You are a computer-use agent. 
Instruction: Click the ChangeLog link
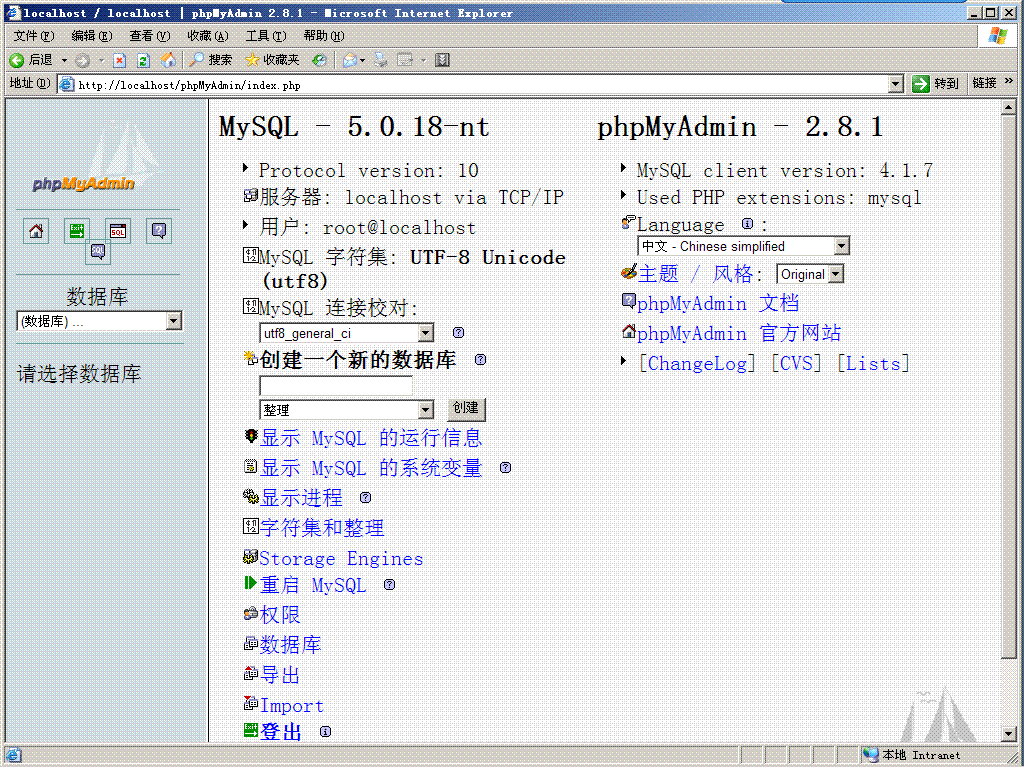(697, 363)
